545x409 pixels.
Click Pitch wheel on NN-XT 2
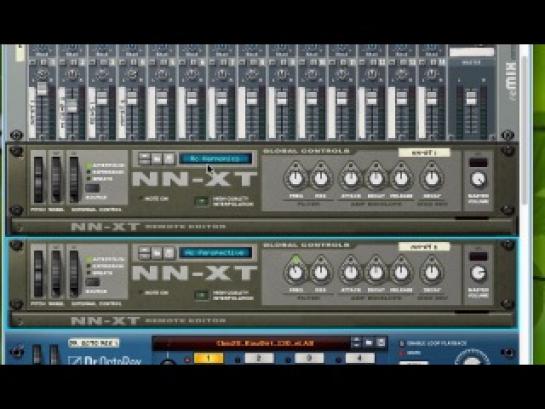point(38,274)
